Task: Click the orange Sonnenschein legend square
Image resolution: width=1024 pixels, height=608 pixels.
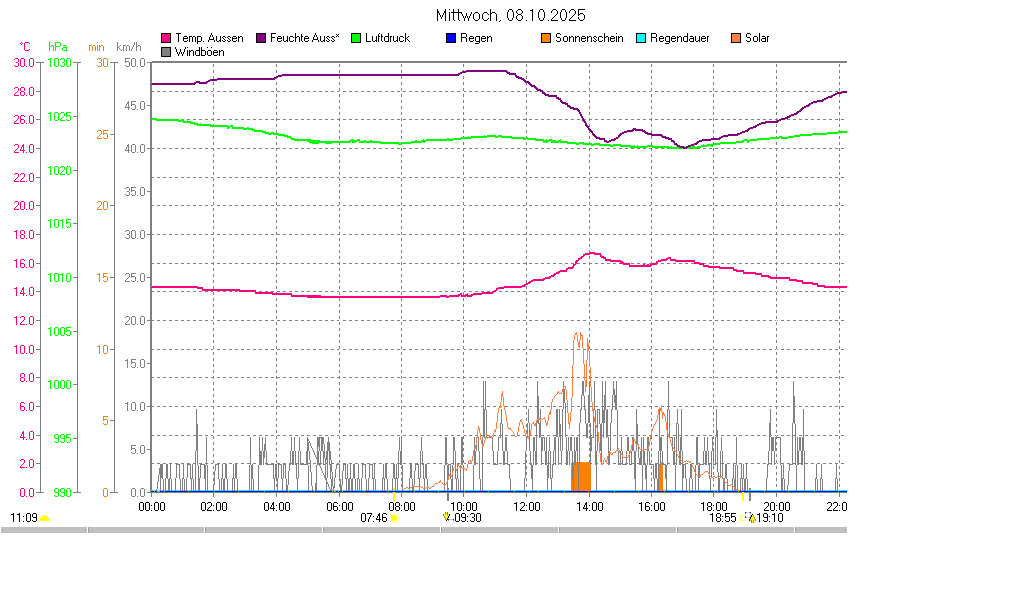Action: (x=546, y=38)
